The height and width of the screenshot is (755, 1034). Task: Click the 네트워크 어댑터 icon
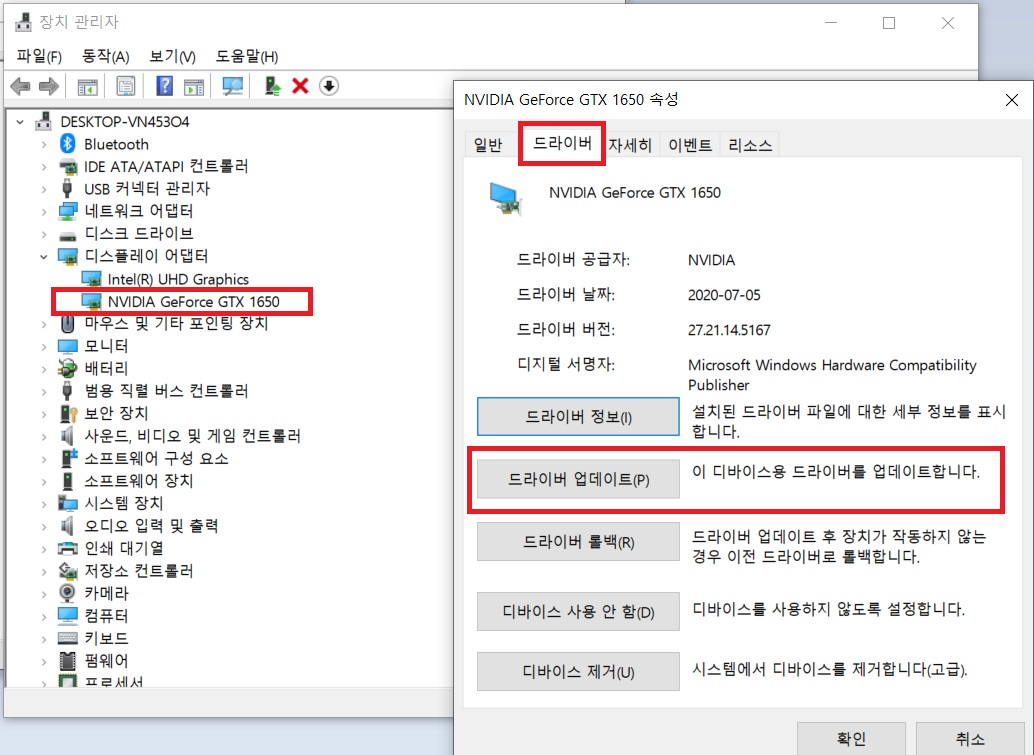point(67,211)
